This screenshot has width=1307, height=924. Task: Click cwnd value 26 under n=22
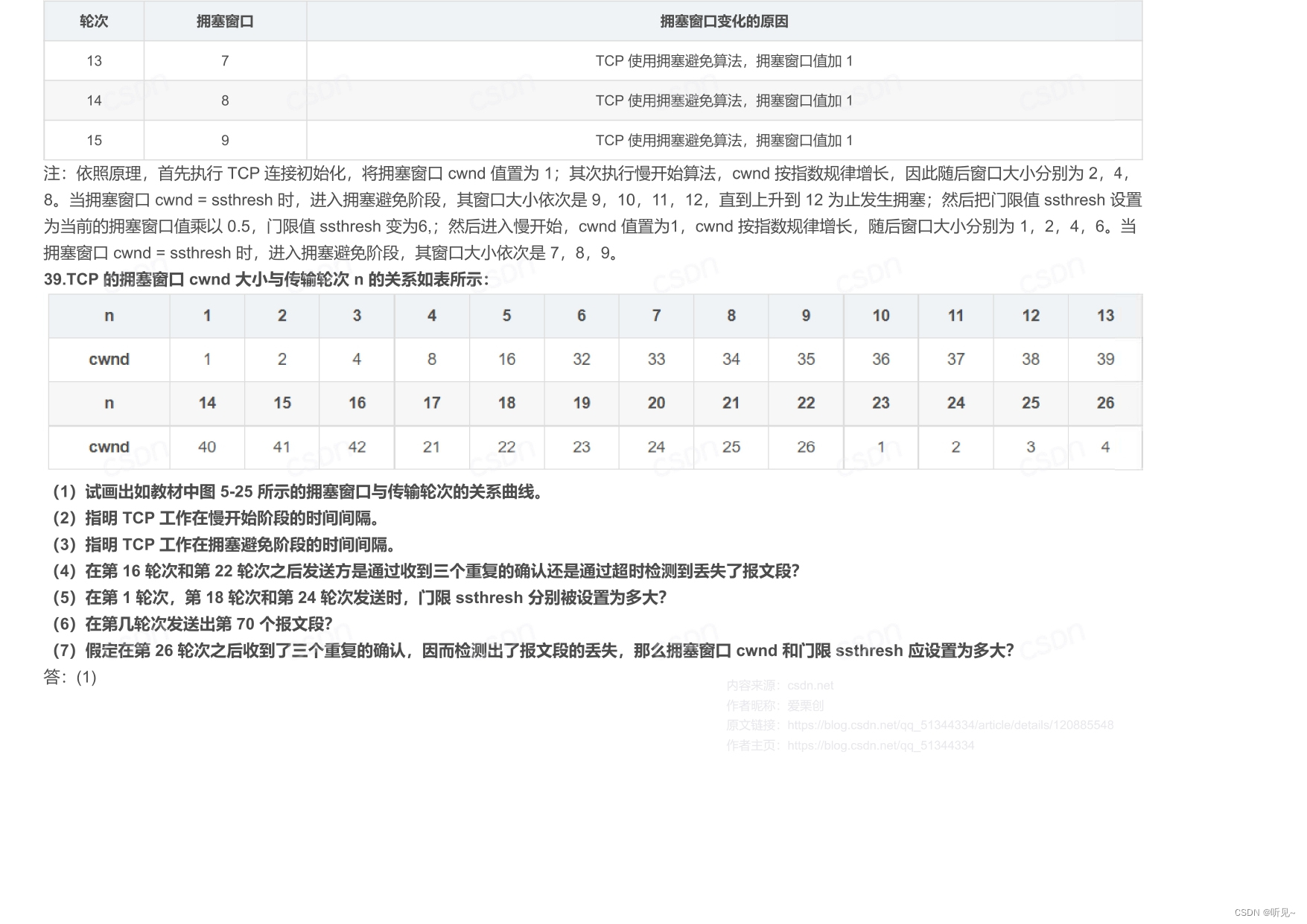tap(806, 447)
